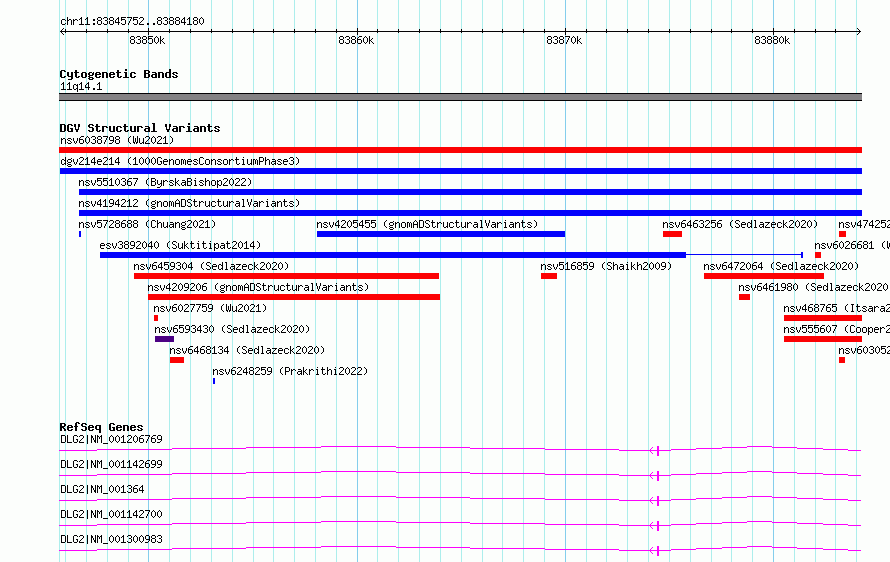890x562 pixels.
Task: Click exon marker on DLG2 NM_001142699 track
Action: pyautogui.click(x=657, y=476)
